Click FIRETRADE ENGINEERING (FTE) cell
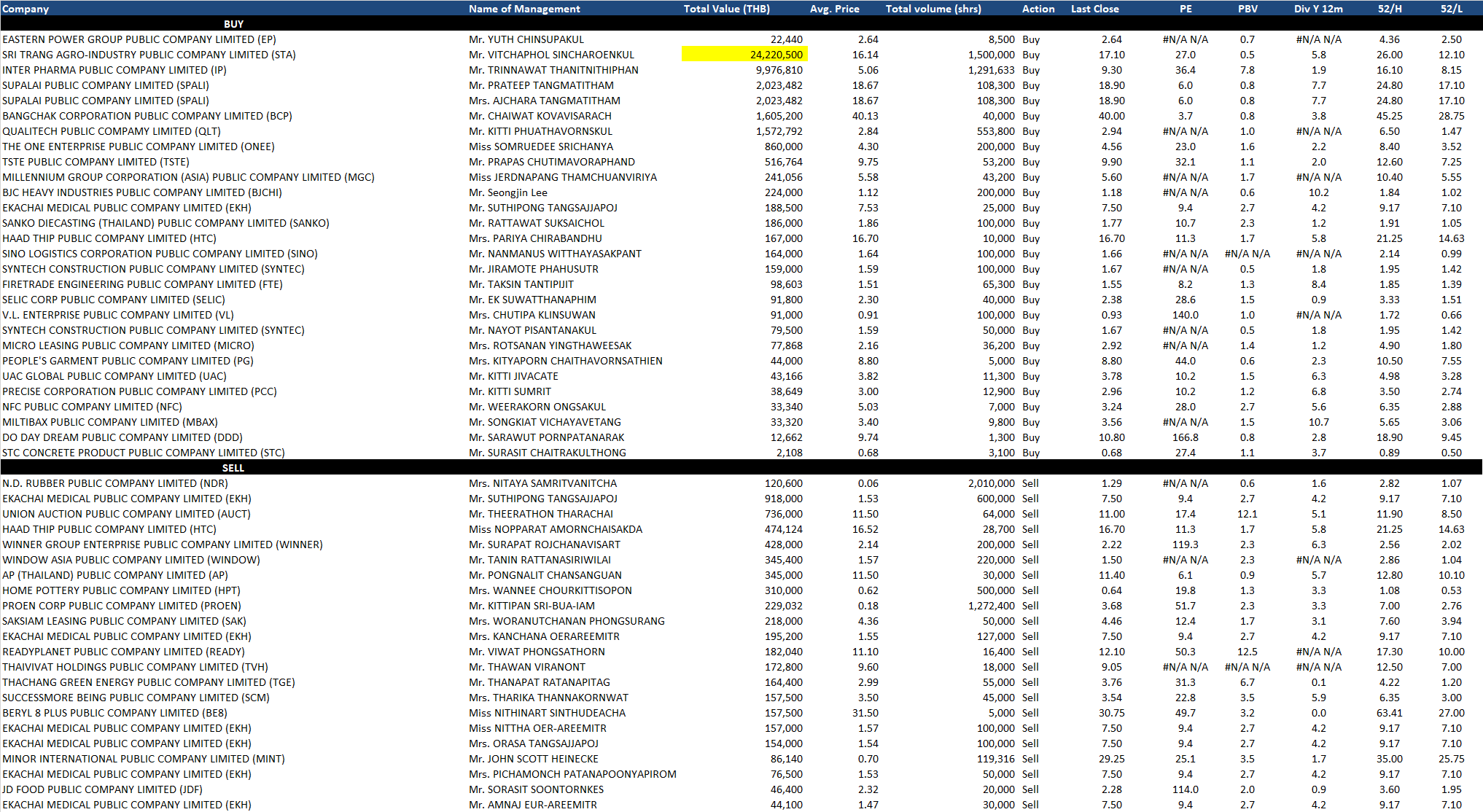1483x812 pixels. click(142, 284)
